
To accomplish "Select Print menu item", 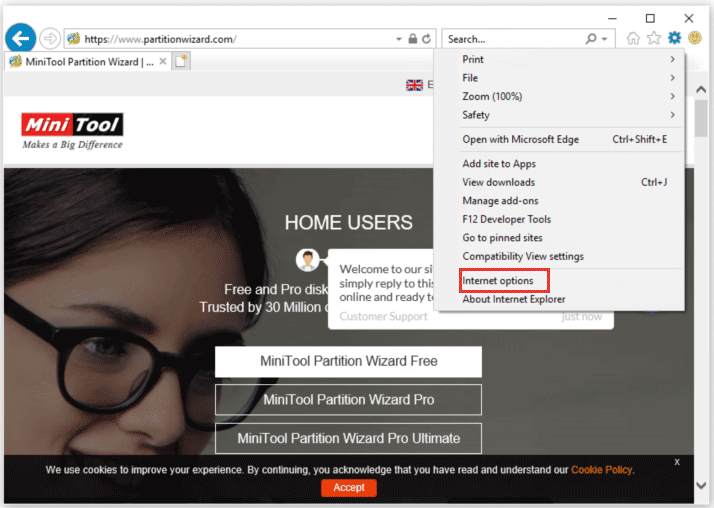I will pyautogui.click(x=559, y=59).
